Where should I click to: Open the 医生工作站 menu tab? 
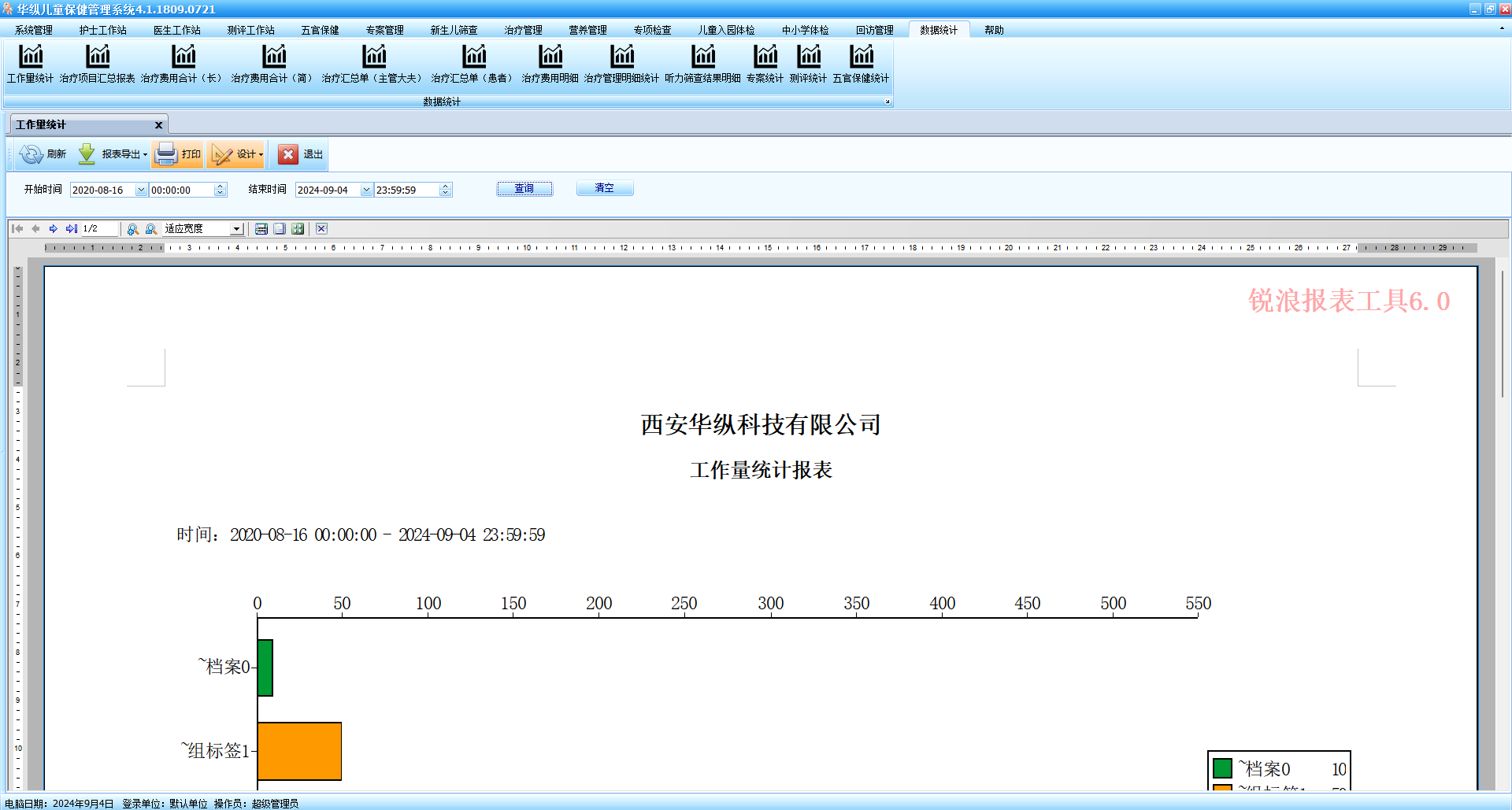177,30
